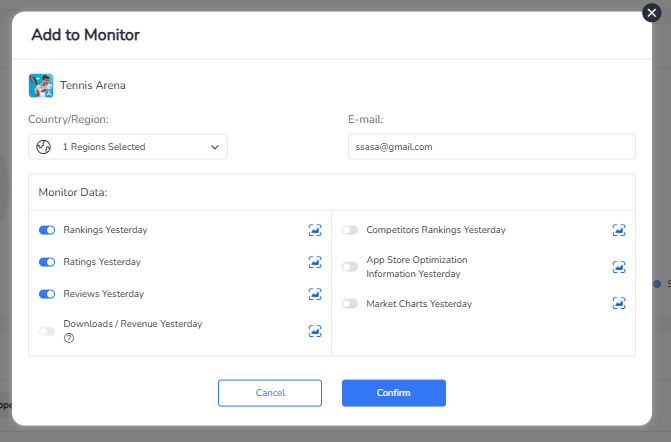Open preview icon for Reviews Yesterday

(315, 294)
